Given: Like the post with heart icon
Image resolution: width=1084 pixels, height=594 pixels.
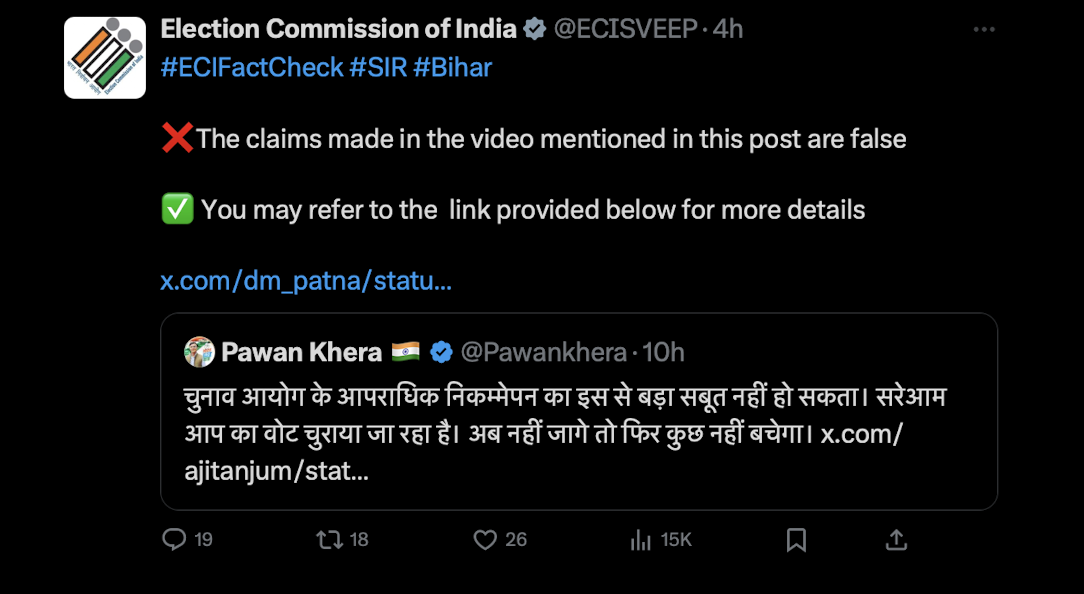Looking at the screenshot, I should pos(486,540).
